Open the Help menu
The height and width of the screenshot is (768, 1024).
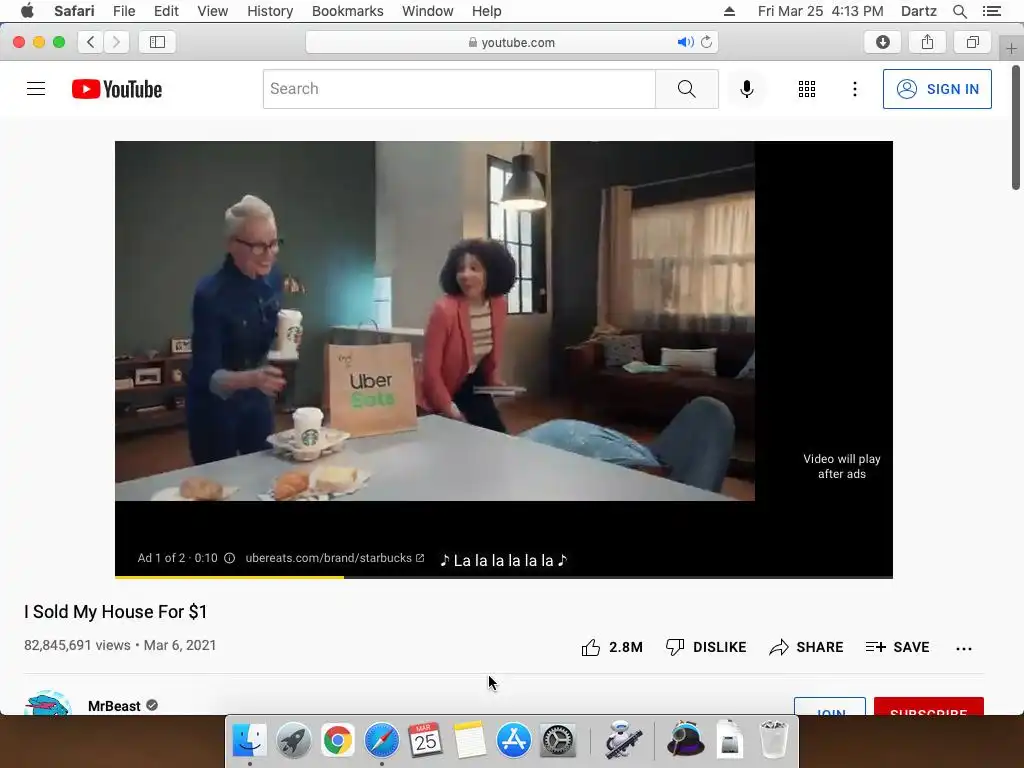(487, 11)
